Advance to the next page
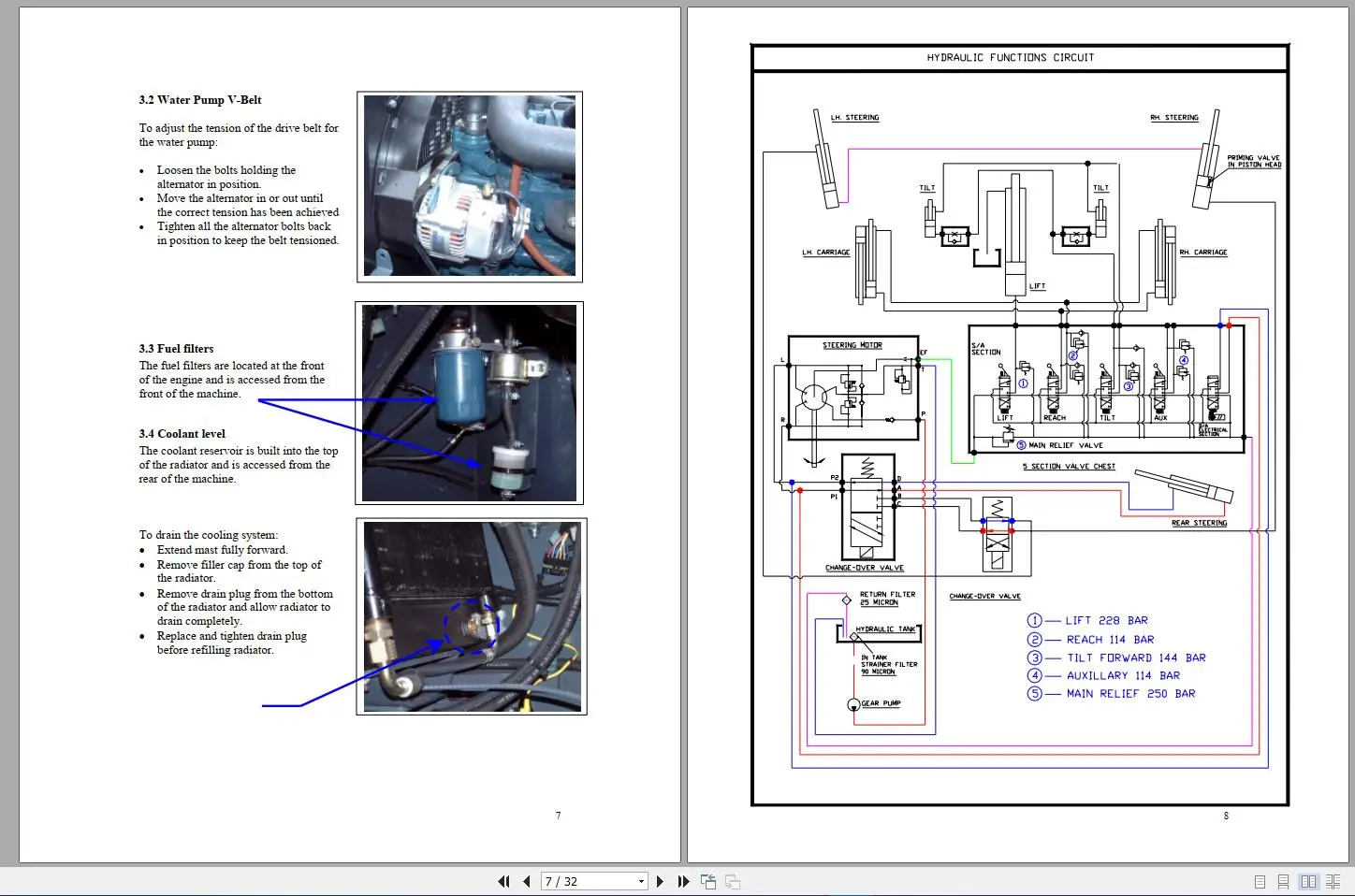Image resolution: width=1355 pixels, height=896 pixels. click(660, 881)
